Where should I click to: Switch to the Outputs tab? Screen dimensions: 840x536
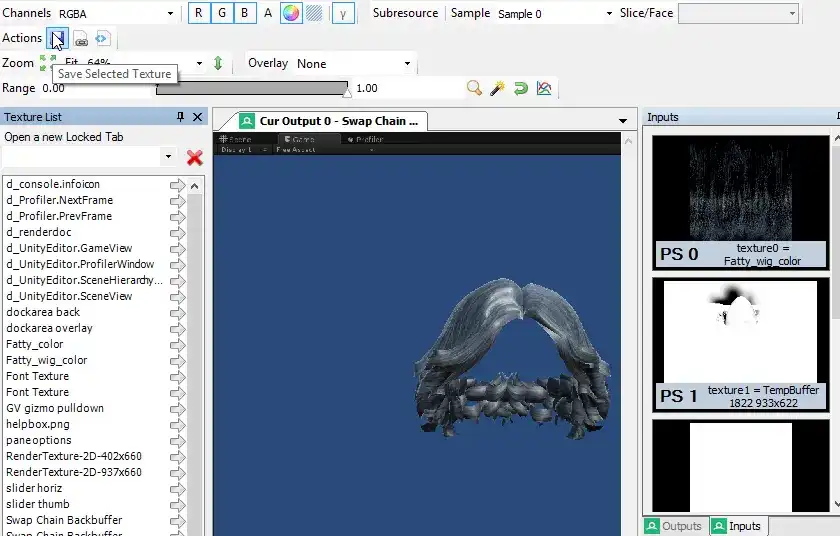675,526
